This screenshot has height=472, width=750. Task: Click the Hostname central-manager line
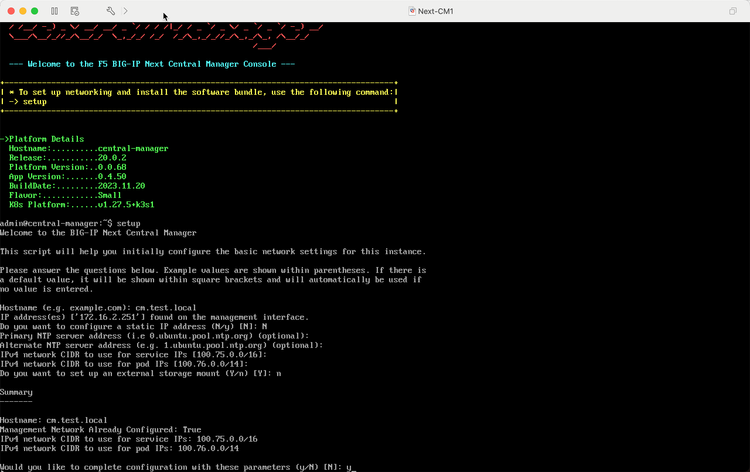pos(88,148)
